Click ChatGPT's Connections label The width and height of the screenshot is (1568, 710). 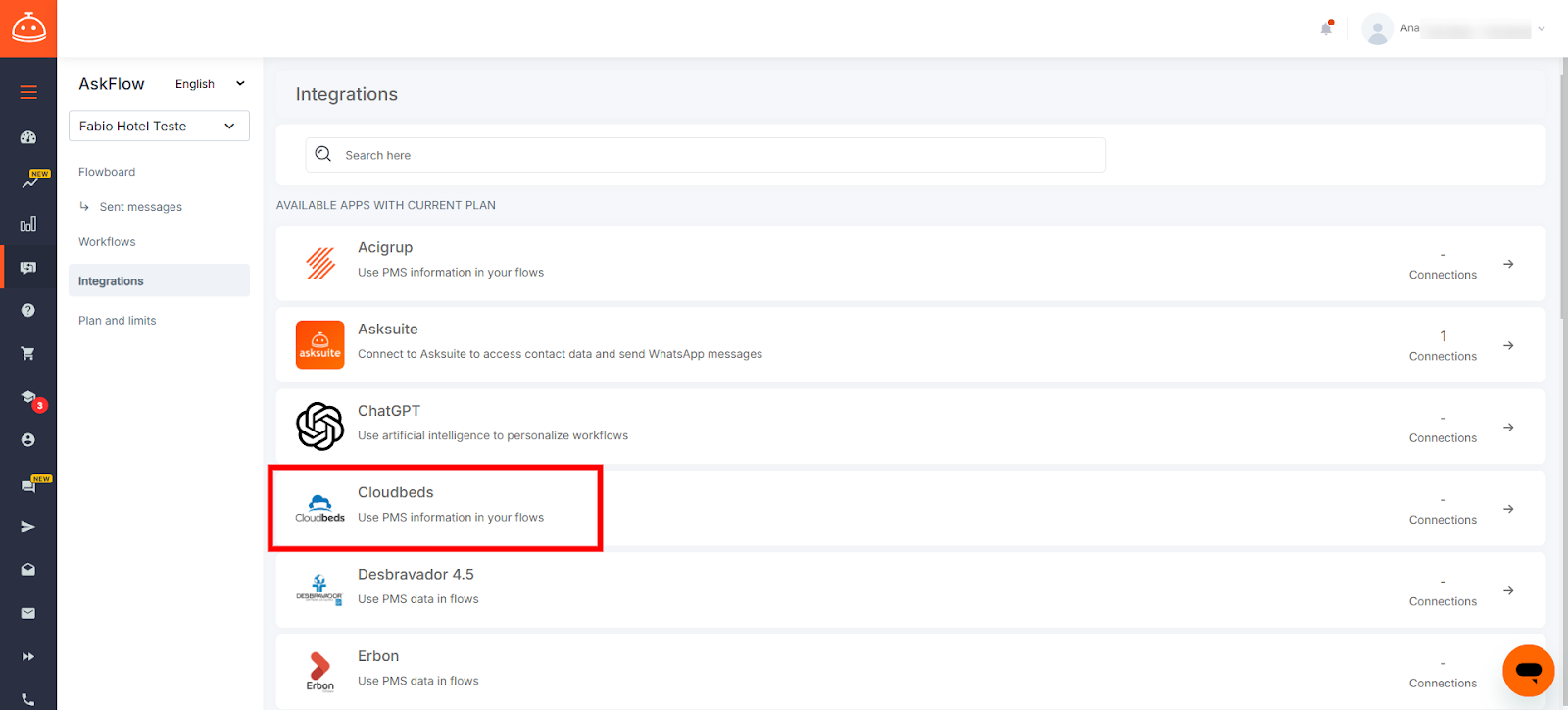(1443, 438)
